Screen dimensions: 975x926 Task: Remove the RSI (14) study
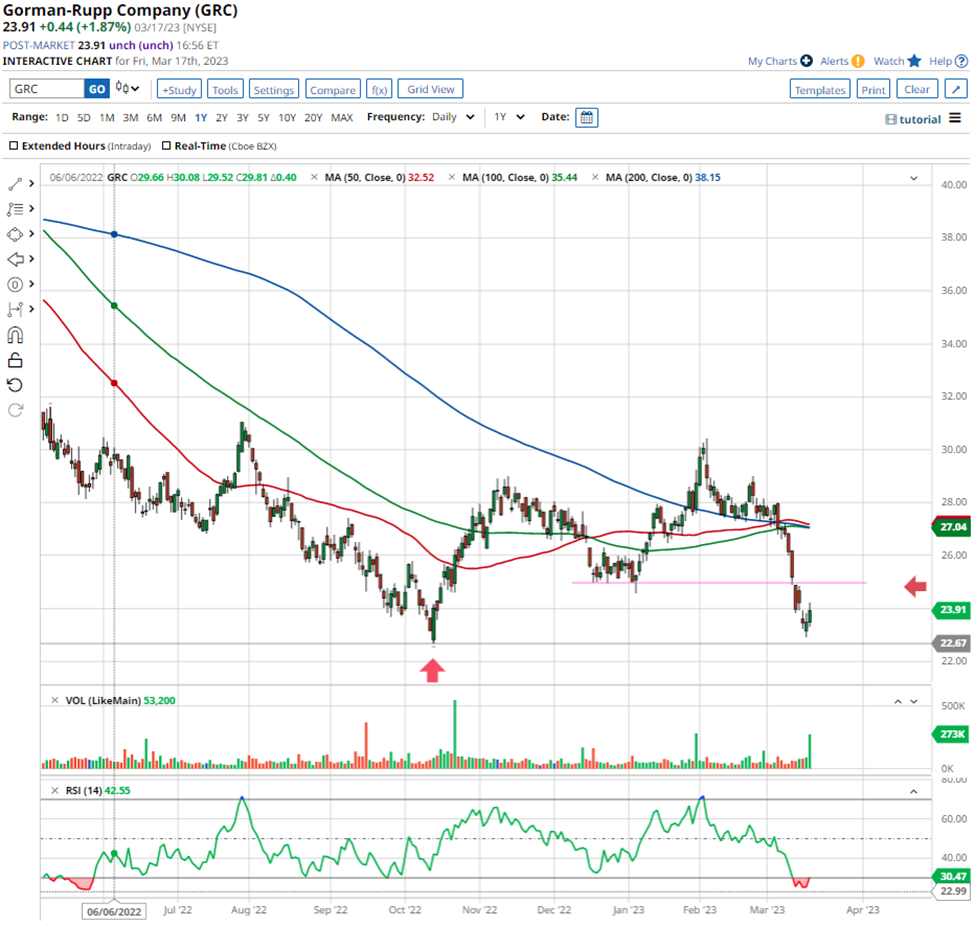(55, 790)
